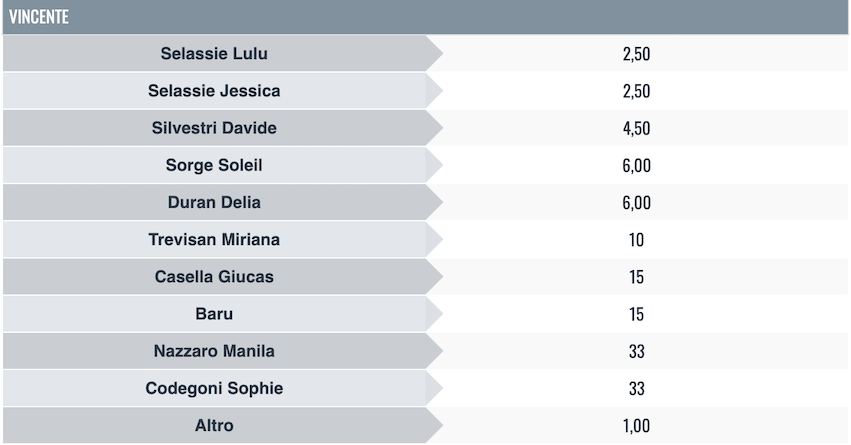Click the Selassie Lulu name label
Image resolution: width=851 pixels, height=445 pixels.
click(214, 54)
